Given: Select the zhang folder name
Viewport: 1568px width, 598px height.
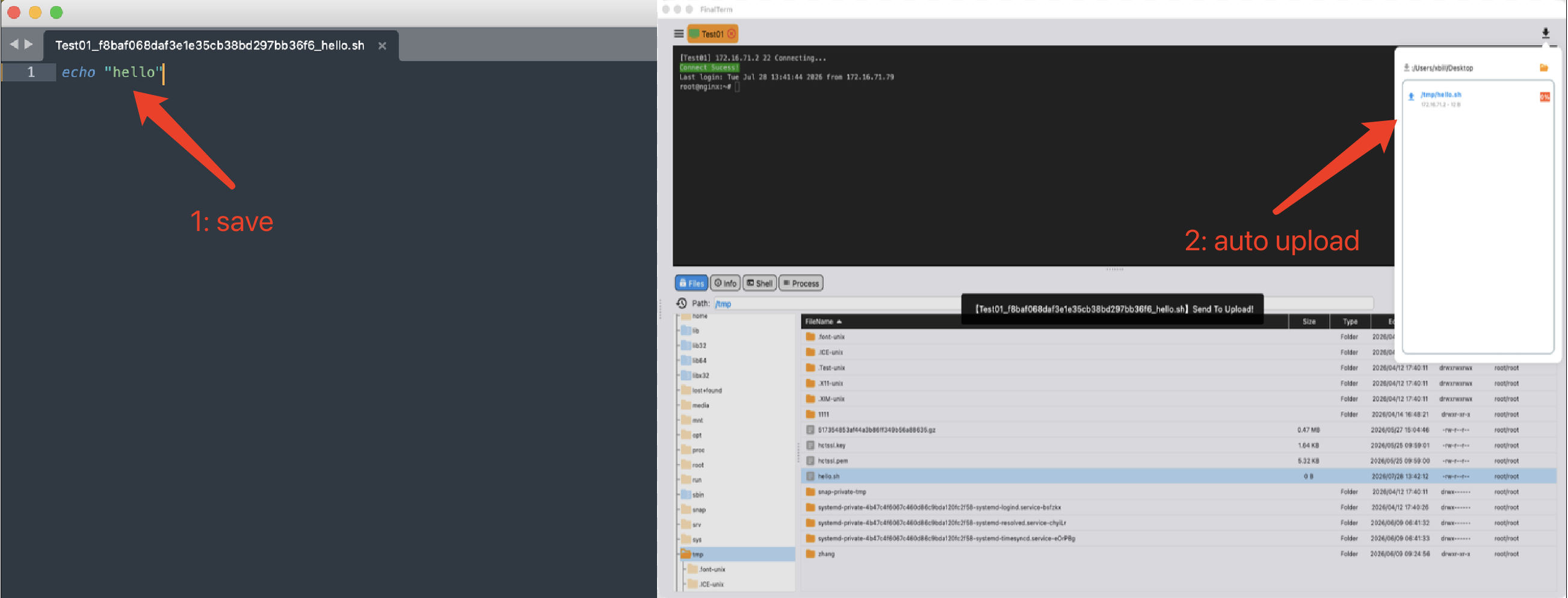Looking at the screenshot, I should click(826, 554).
